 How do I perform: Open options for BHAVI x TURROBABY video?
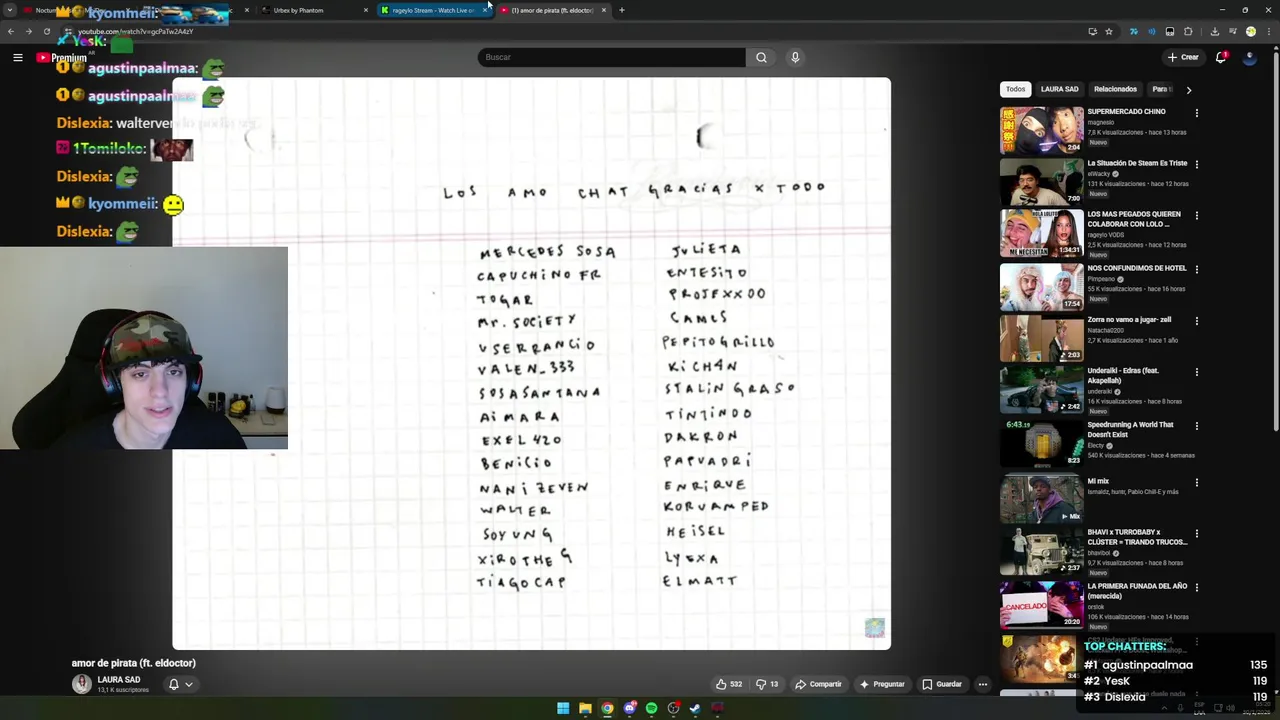[1196, 534]
